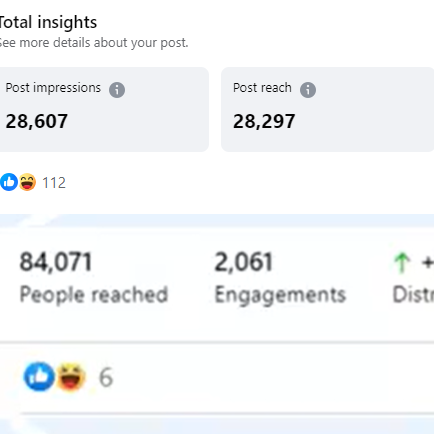Click the Post impressions info icon
The width and height of the screenshot is (434, 434).
[x=117, y=90]
